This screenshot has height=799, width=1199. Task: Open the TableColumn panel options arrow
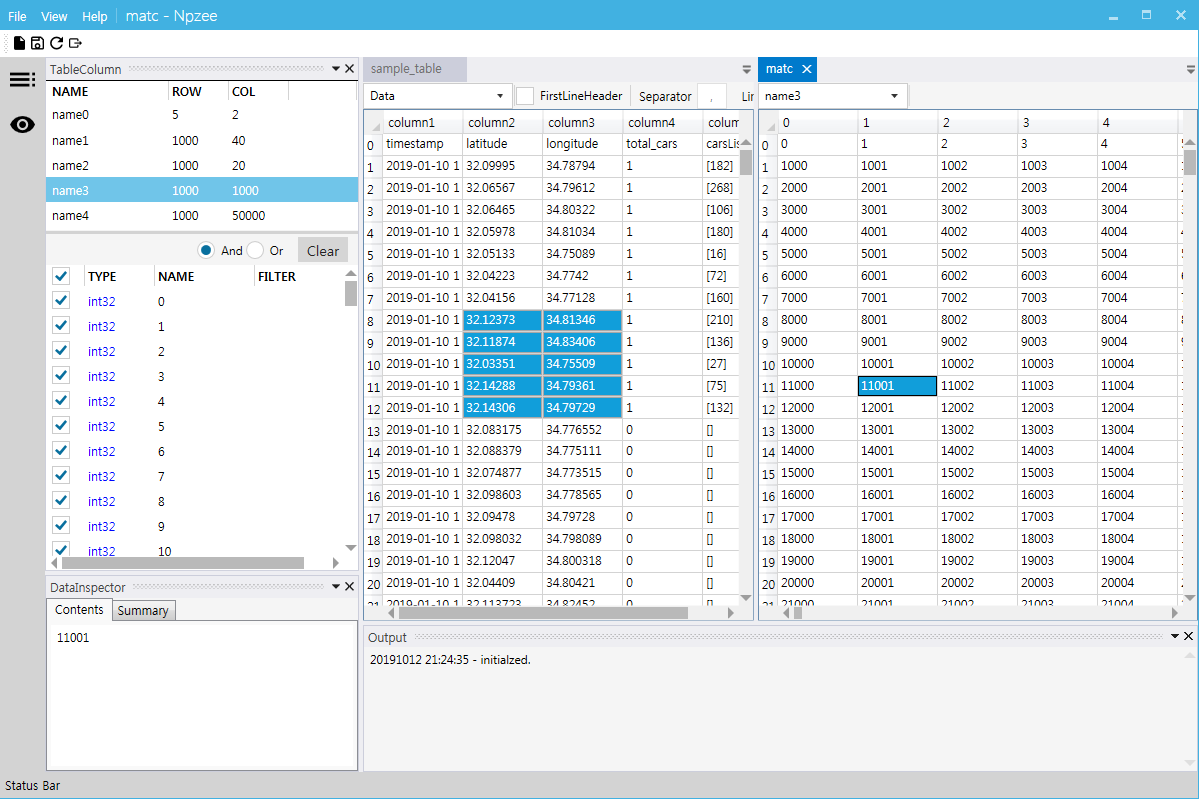pyautogui.click(x=336, y=69)
